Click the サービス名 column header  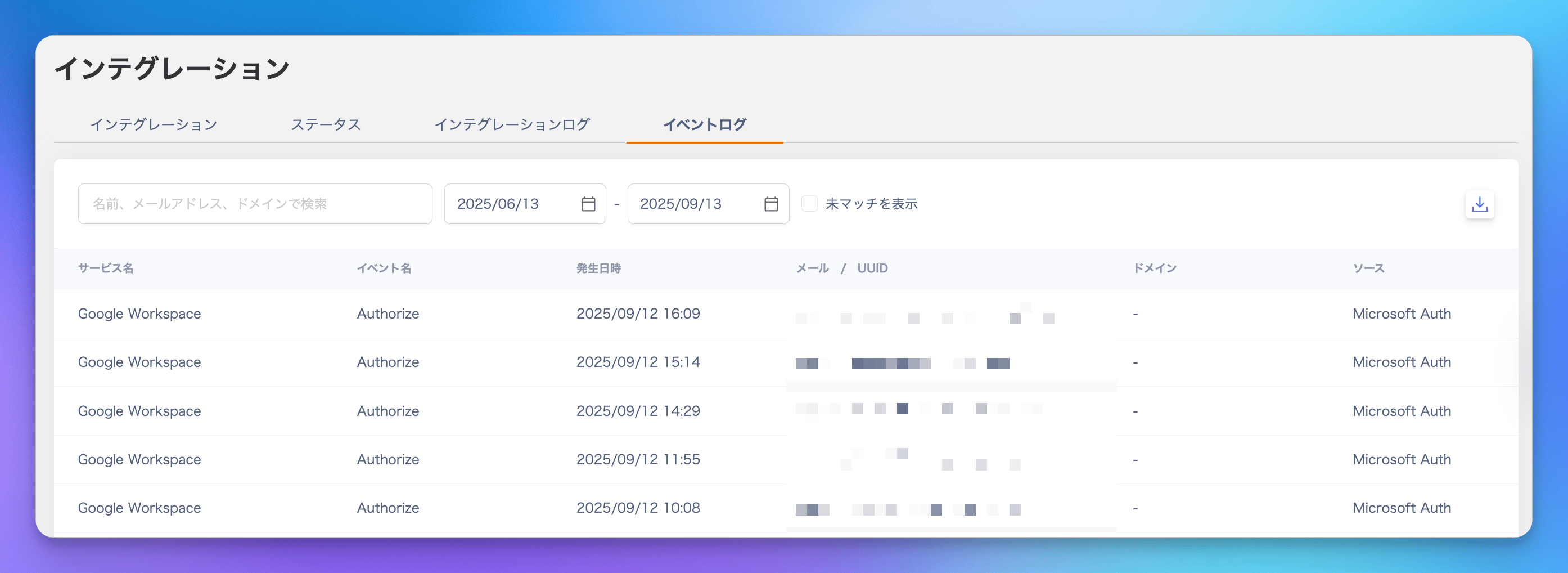(x=106, y=268)
